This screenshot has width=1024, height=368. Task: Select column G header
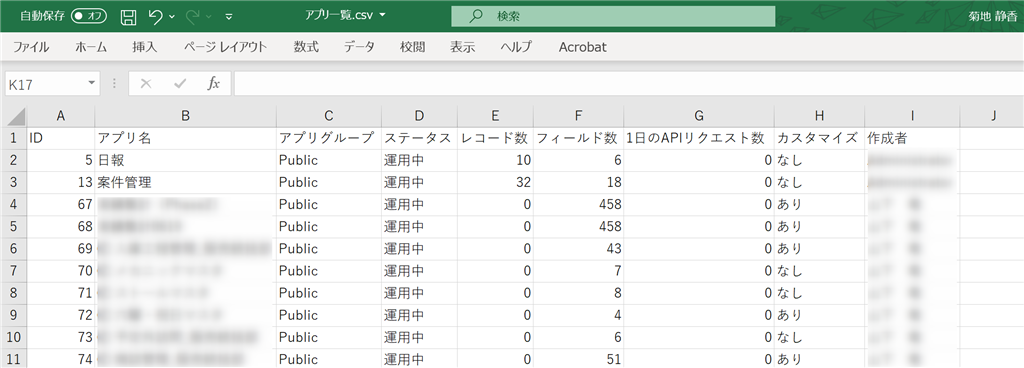[699, 116]
